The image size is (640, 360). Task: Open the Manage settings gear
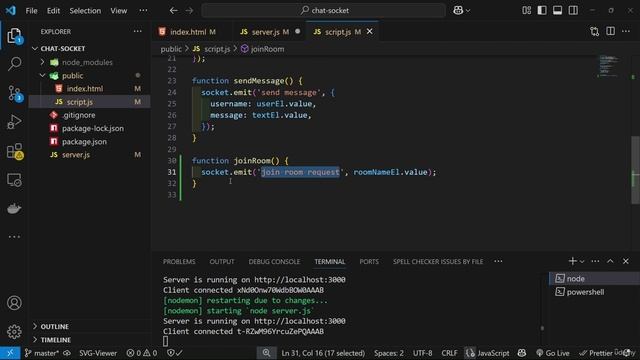point(14,331)
